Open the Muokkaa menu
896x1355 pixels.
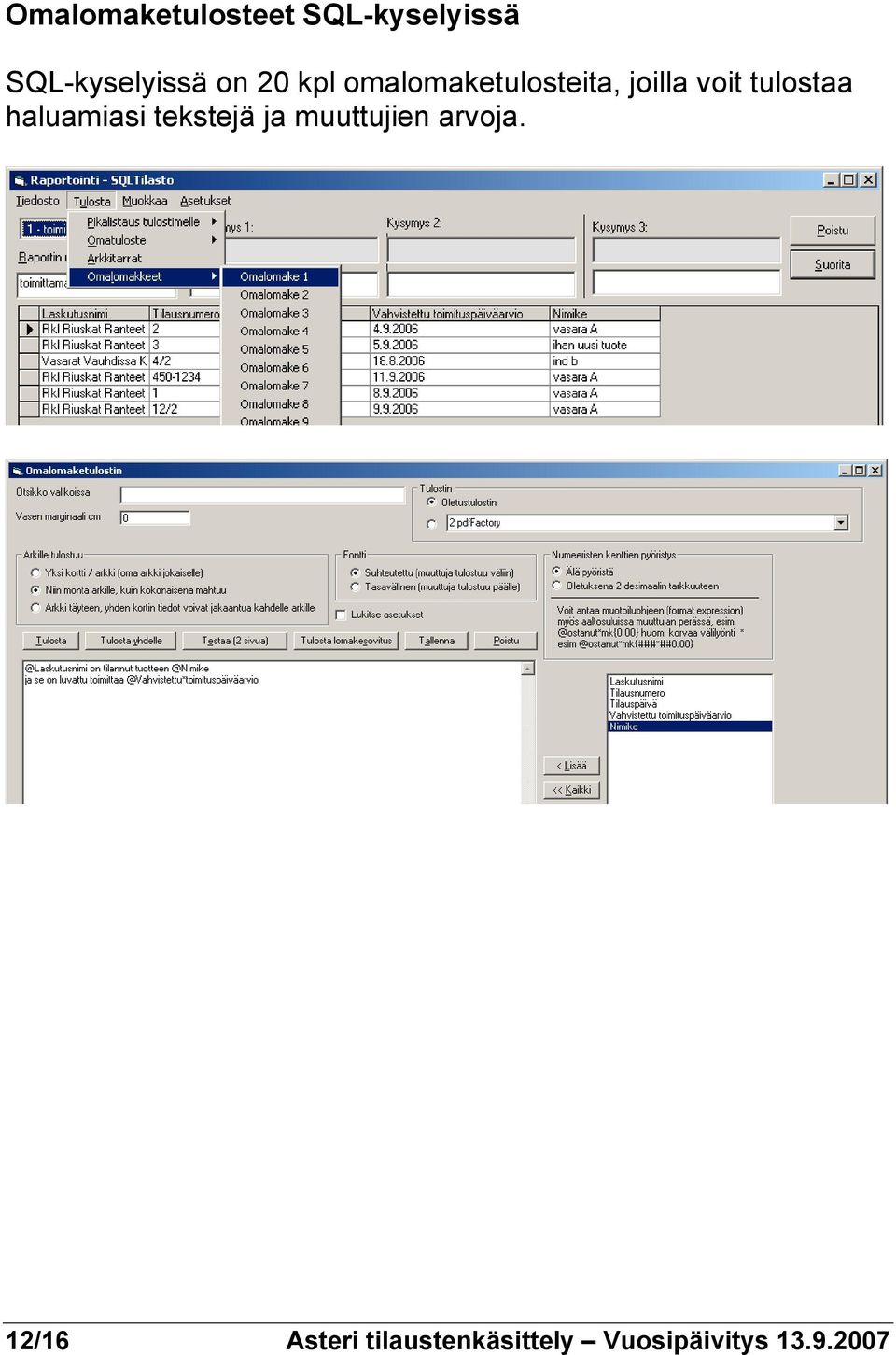point(145,201)
